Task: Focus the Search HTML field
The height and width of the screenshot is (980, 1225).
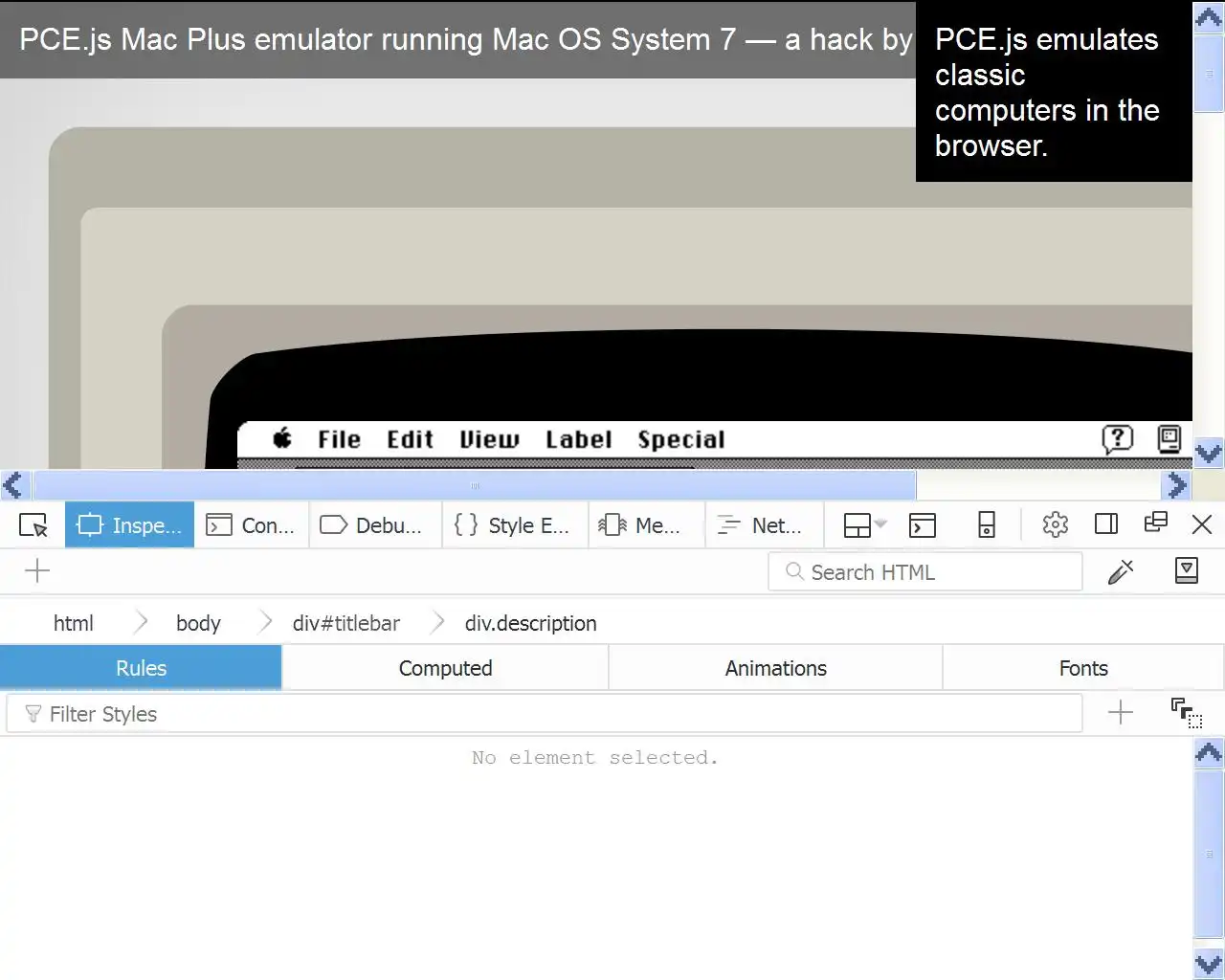Action: [925, 571]
